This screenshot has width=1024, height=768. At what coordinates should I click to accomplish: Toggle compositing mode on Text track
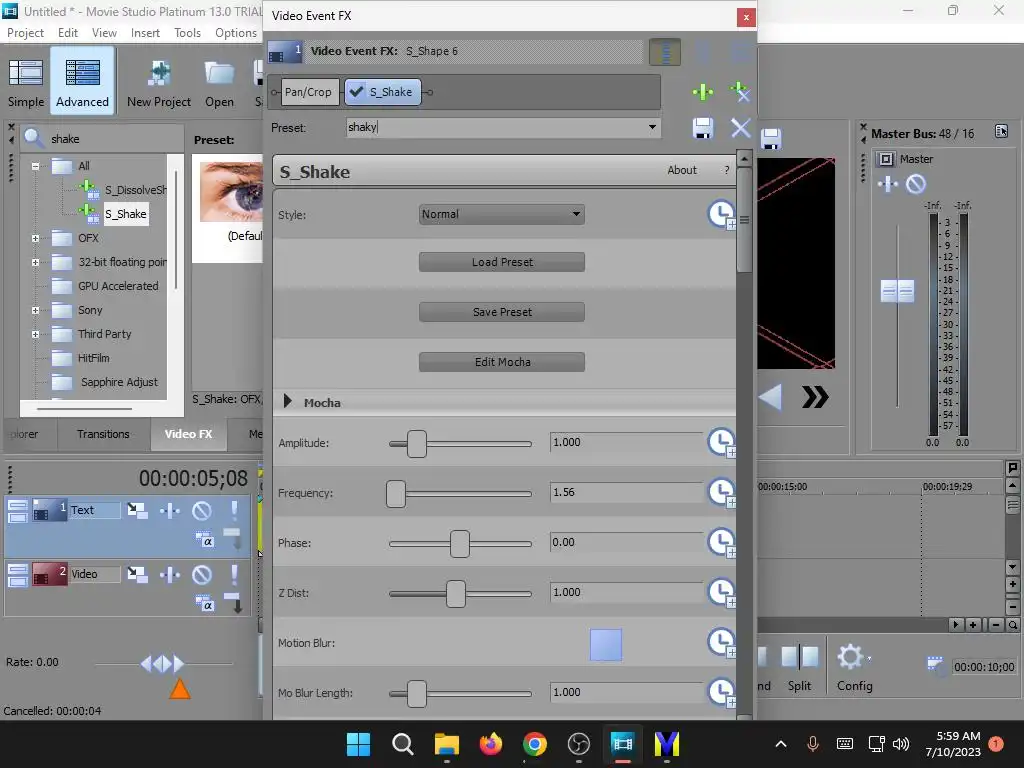pyautogui.click(x=204, y=539)
